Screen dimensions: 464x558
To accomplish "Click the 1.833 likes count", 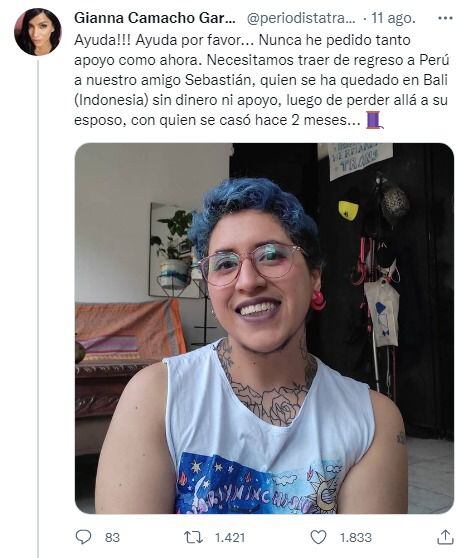I will tap(355, 537).
